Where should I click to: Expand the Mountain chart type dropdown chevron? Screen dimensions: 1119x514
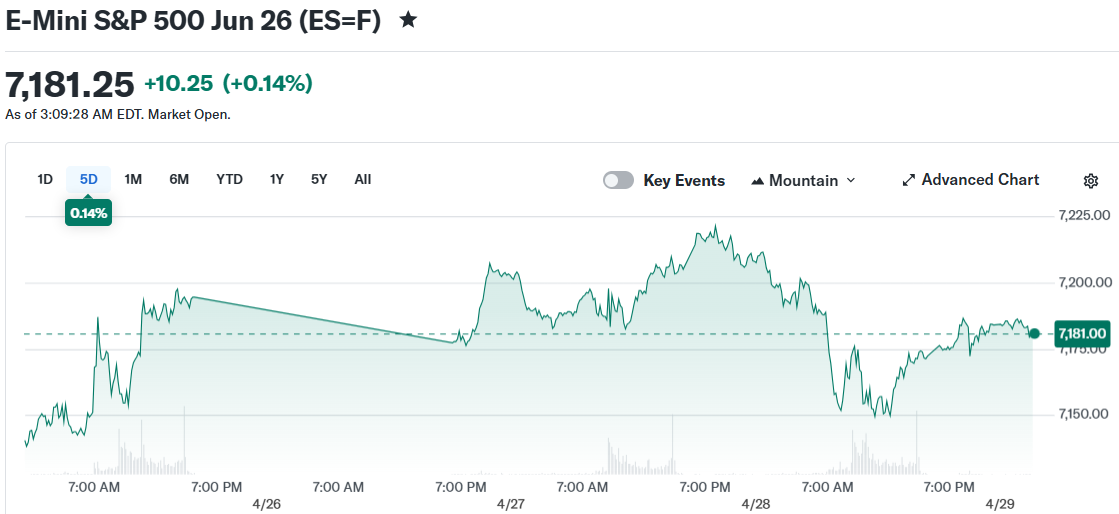click(851, 181)
